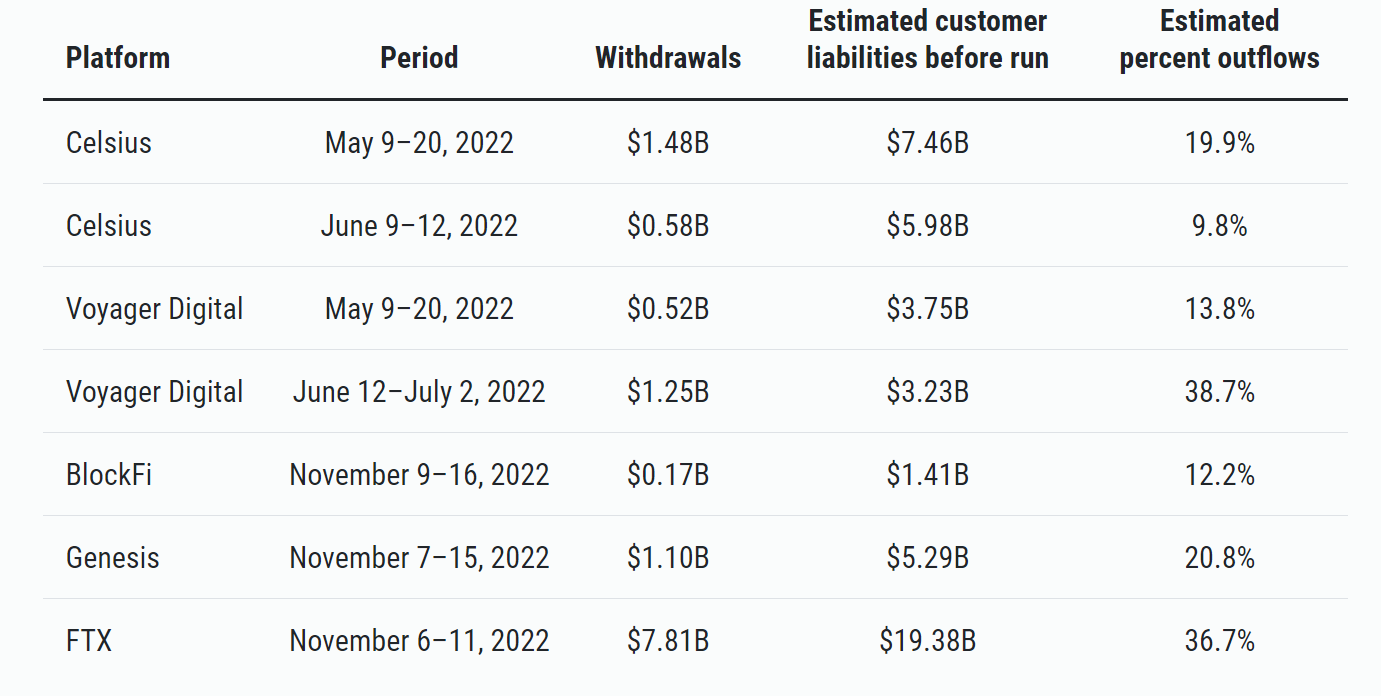Screen dimensions: 1381x696
Task: Click the 38.7% outflows value
Action: tap(1219, 392)
